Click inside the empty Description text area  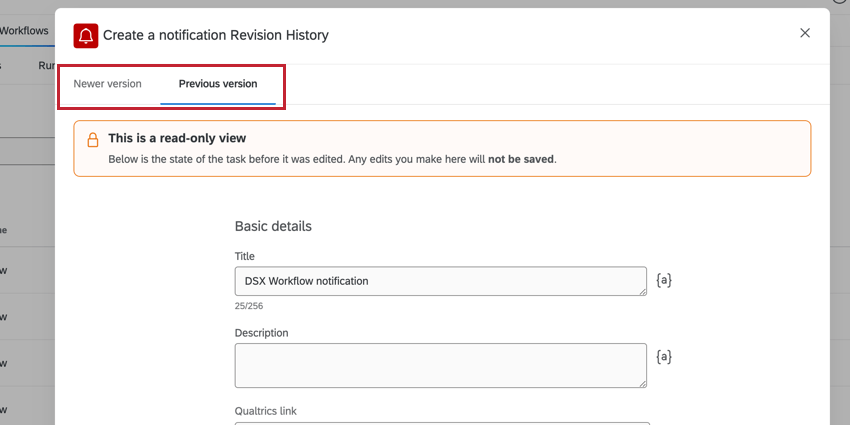(440, 365)
